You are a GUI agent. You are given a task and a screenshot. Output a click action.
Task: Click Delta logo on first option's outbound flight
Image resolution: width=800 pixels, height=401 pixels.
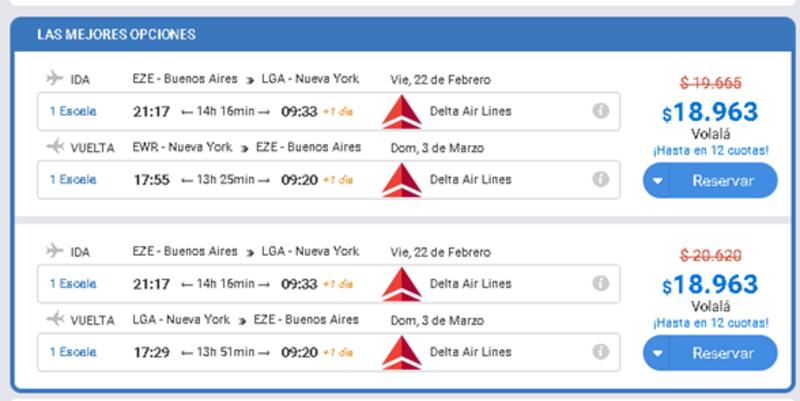point(401,111)
